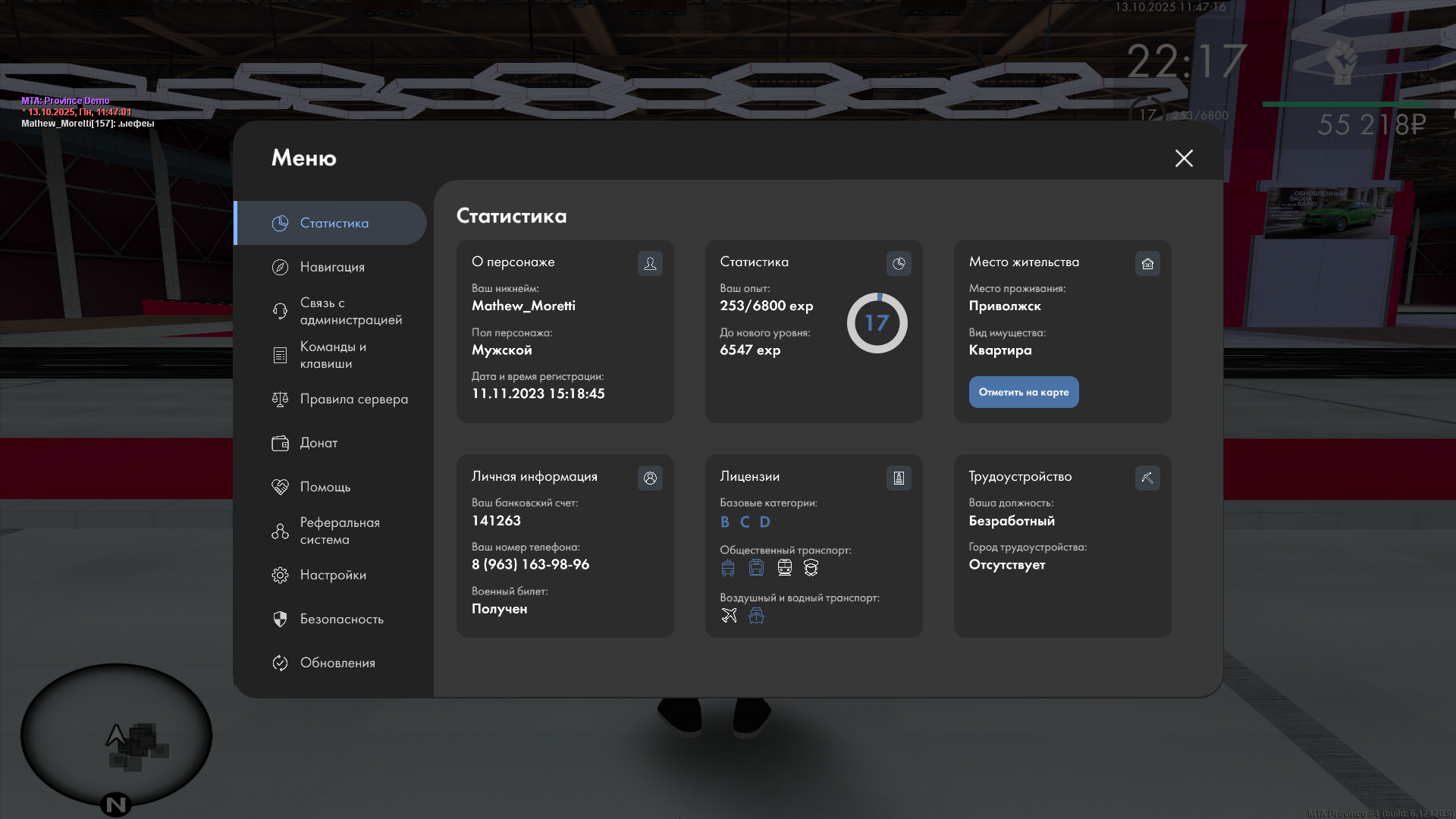
Task: Go to Правила сервера
Action: click(353, 399)
